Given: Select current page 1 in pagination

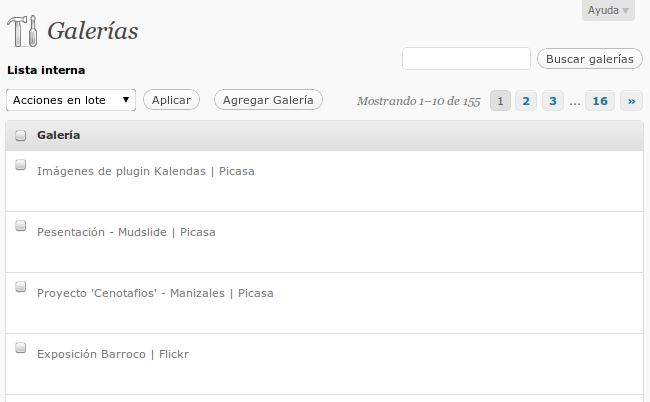Looking at the screenshot, I should pyautogui.click(x=500, y=101).
